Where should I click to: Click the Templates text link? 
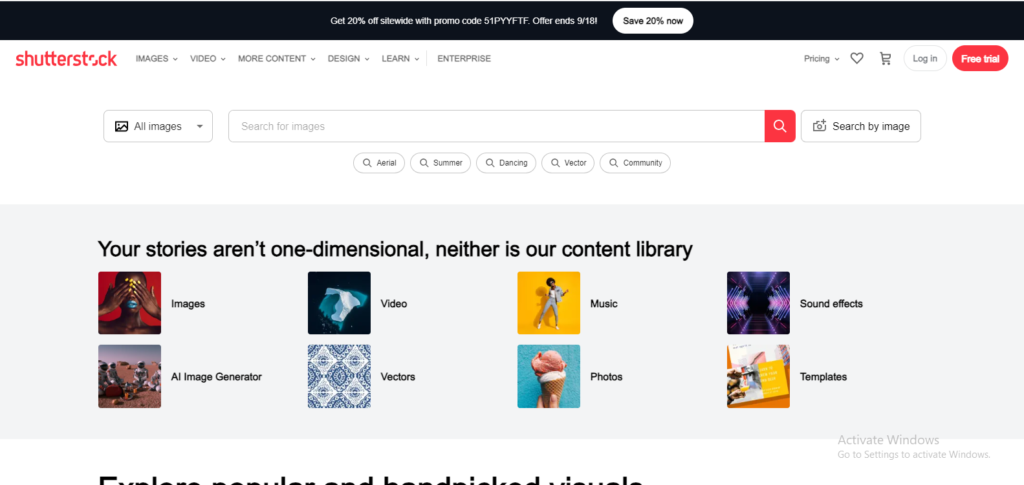(824, 377)
